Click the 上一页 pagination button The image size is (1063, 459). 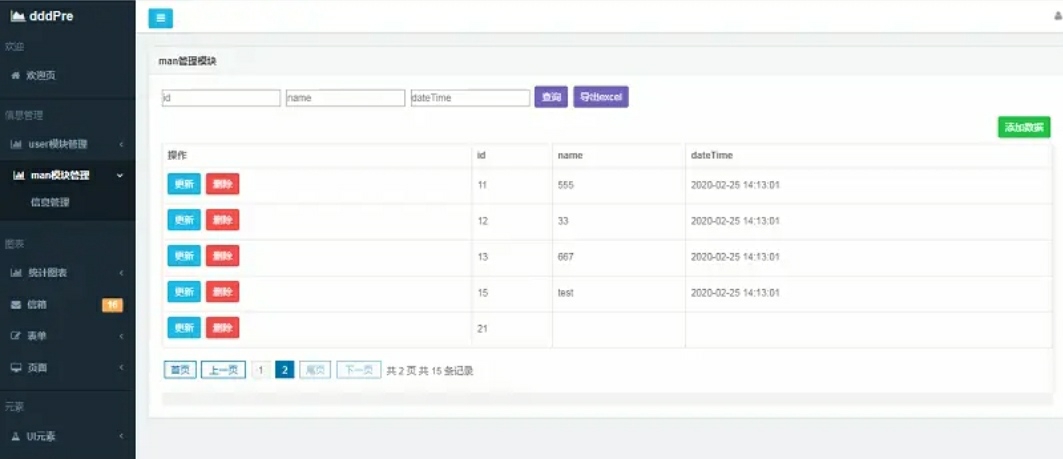point(224,370)
